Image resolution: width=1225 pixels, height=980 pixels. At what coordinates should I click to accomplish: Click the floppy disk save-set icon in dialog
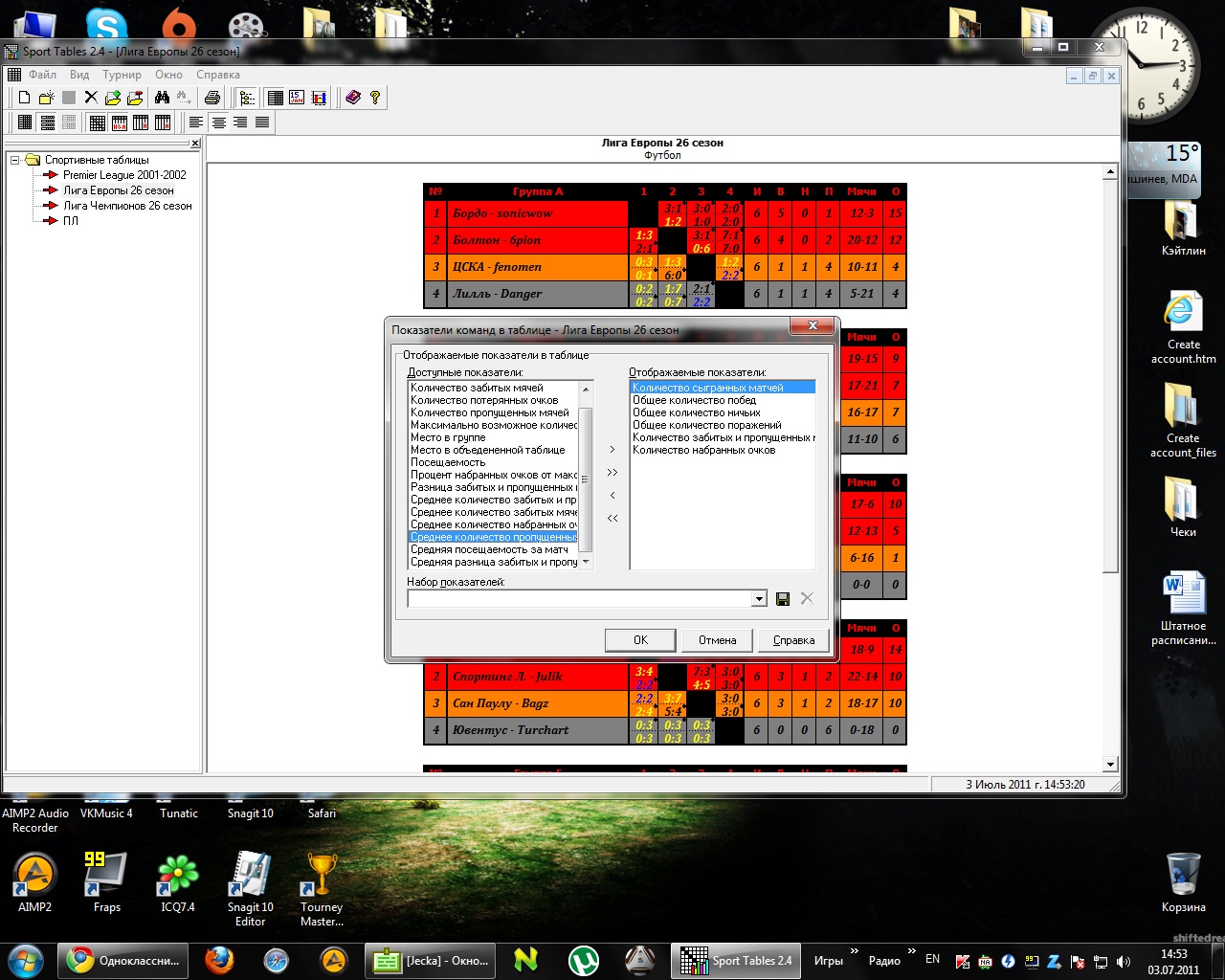point(783,599)
